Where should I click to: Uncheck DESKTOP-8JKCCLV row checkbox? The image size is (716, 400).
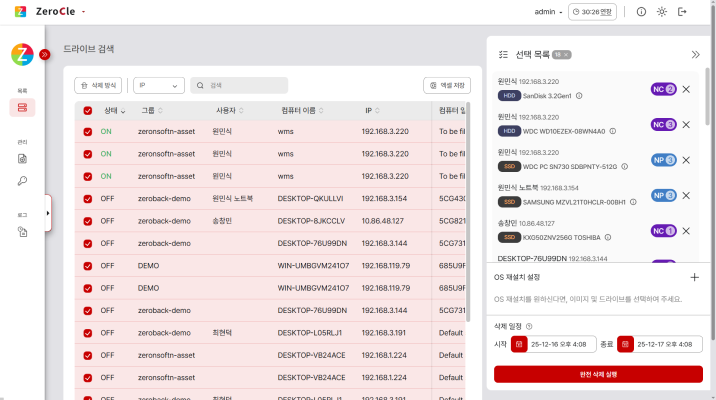pyautogui.click(x=88, y=221)
